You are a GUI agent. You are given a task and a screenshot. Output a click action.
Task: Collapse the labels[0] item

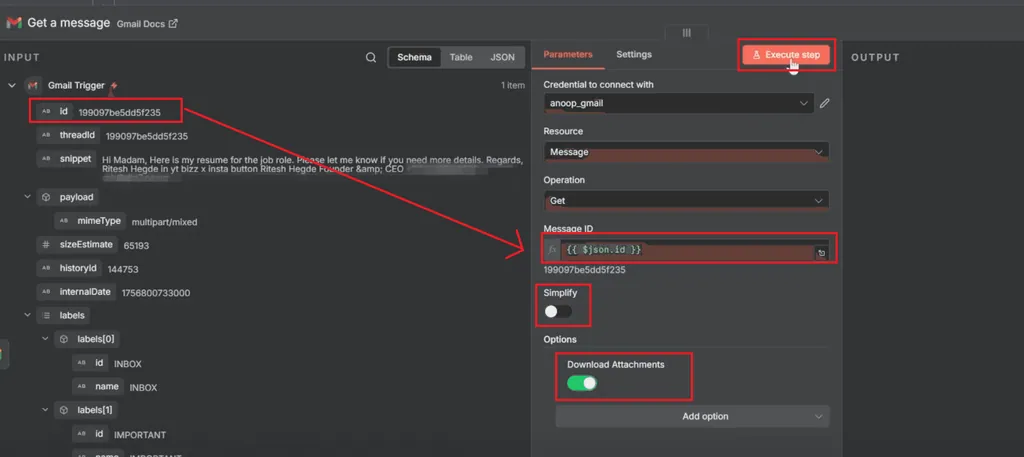tap(45, 339)
